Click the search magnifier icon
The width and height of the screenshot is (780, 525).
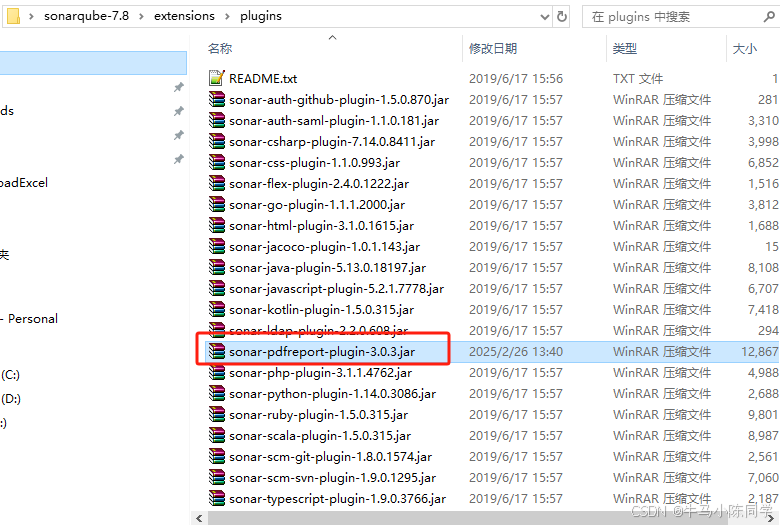click(769, 16)
